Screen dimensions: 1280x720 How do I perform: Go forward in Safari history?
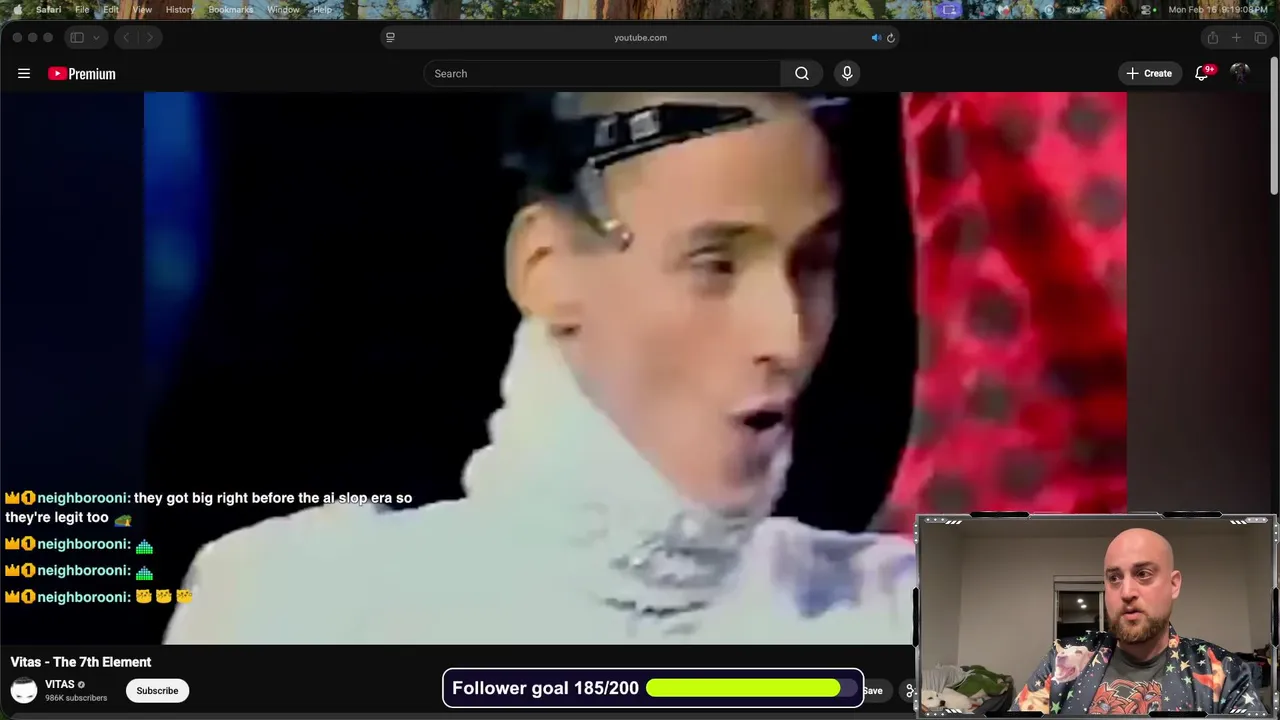(x=150, y=37)
